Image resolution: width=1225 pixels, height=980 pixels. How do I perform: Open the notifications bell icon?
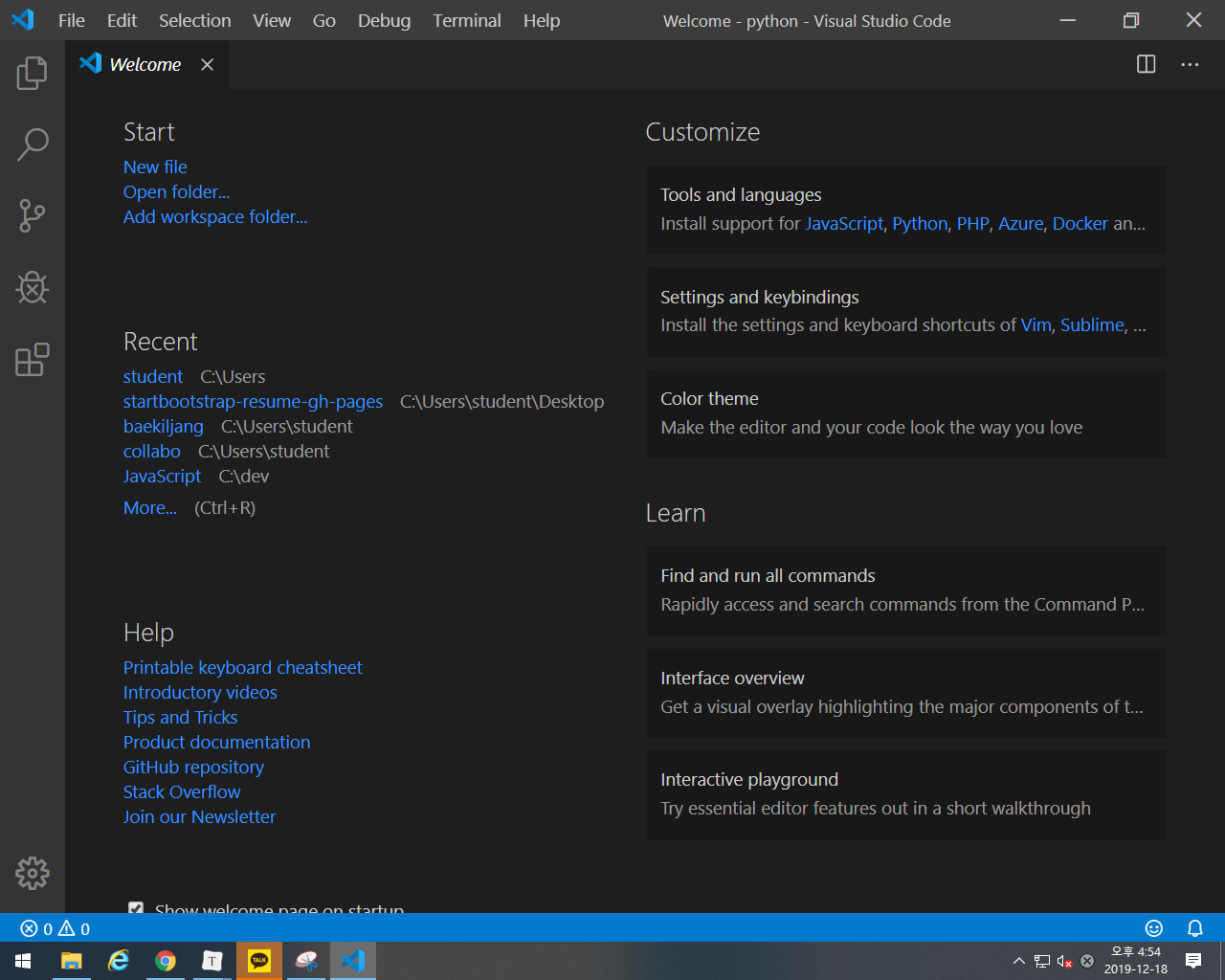point(1194,928)
